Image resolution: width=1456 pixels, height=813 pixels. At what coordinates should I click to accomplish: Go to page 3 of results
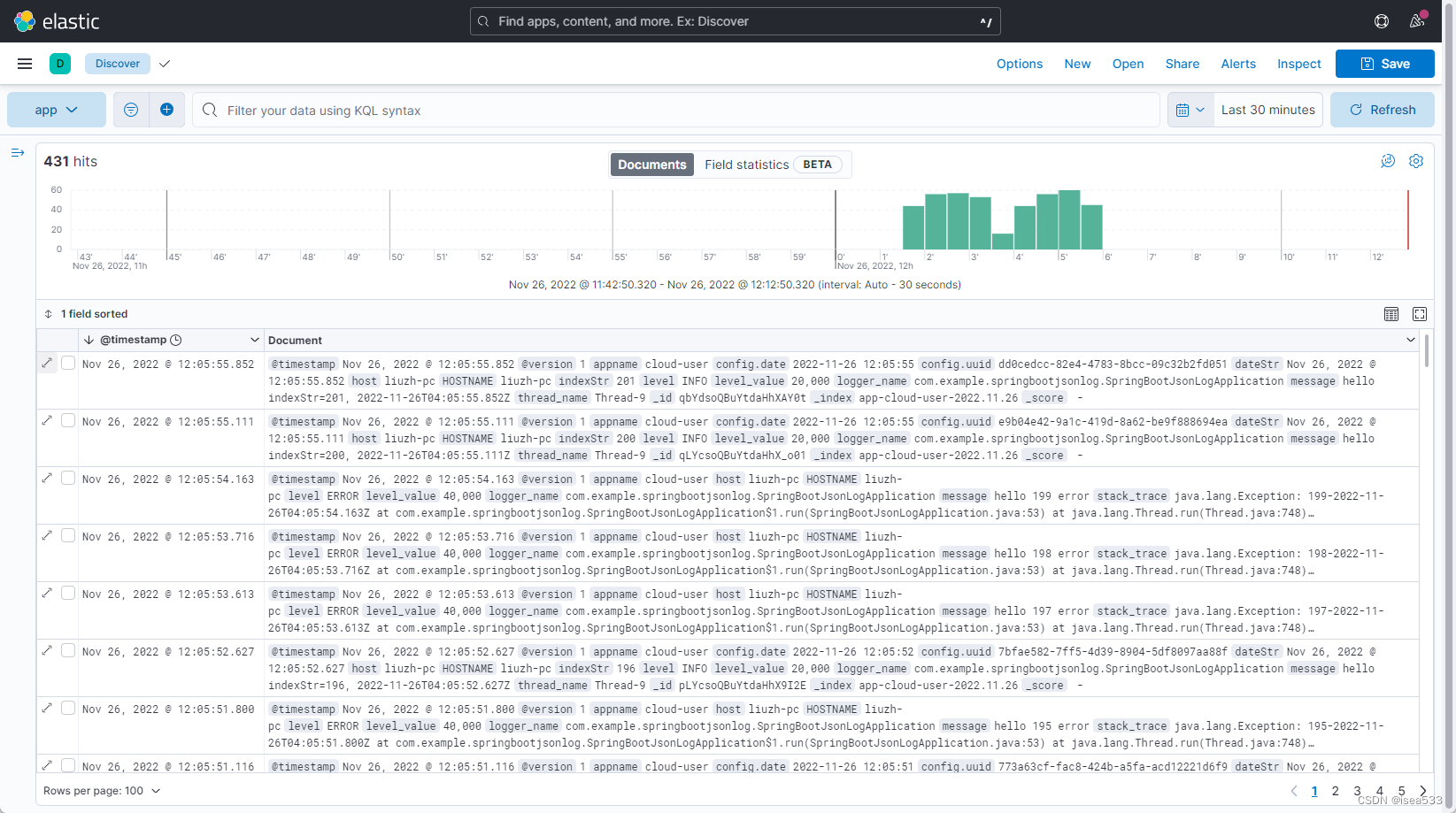[1357, 790]
